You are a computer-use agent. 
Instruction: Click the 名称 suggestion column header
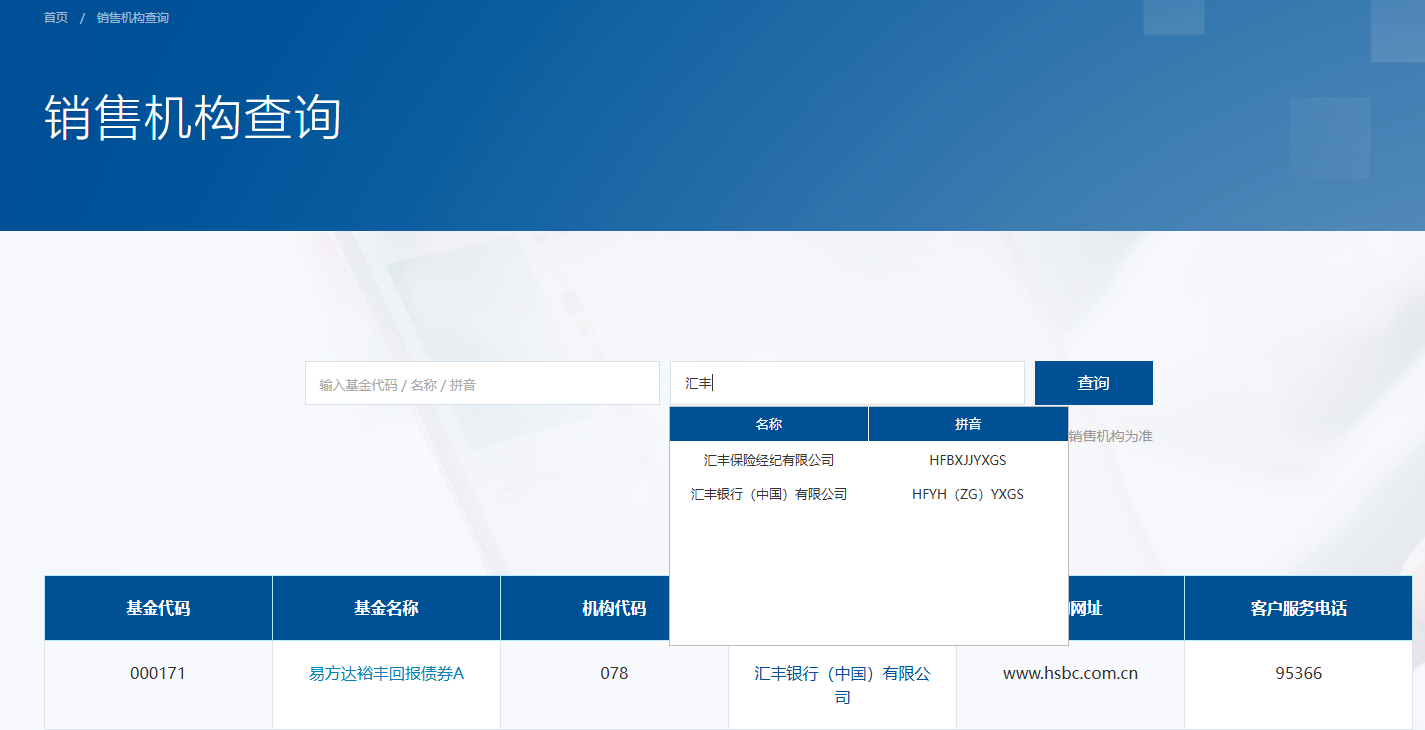click(769, 424)
